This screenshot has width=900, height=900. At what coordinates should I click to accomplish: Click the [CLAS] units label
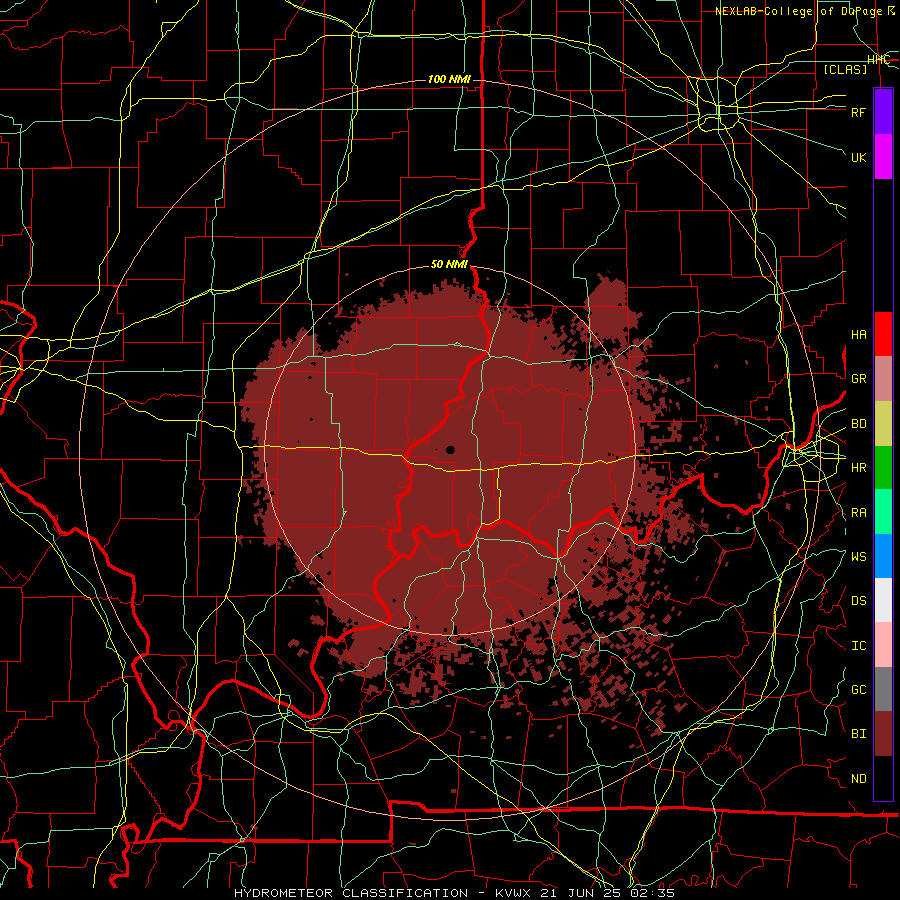[x=845, y=69]
